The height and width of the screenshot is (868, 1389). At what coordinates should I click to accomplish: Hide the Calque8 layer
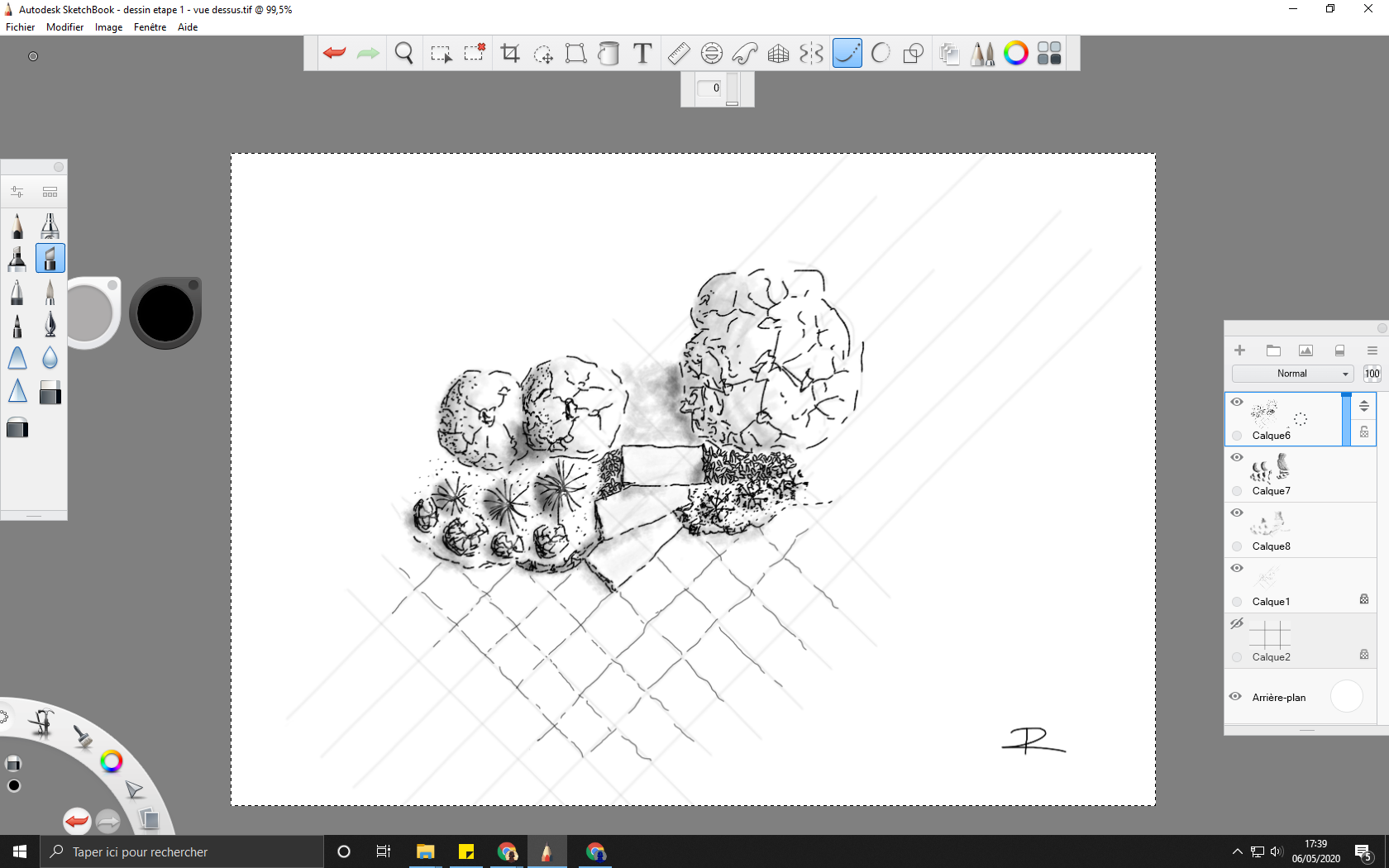1237,513
